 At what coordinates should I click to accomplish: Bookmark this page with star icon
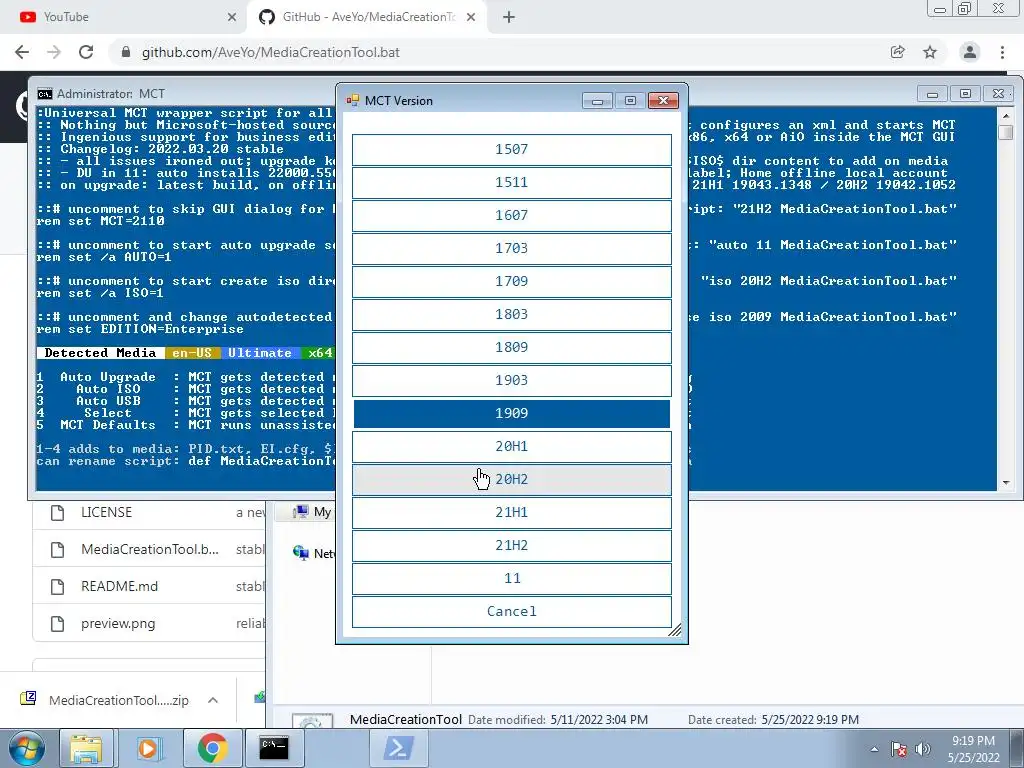(x=930, y=52)
